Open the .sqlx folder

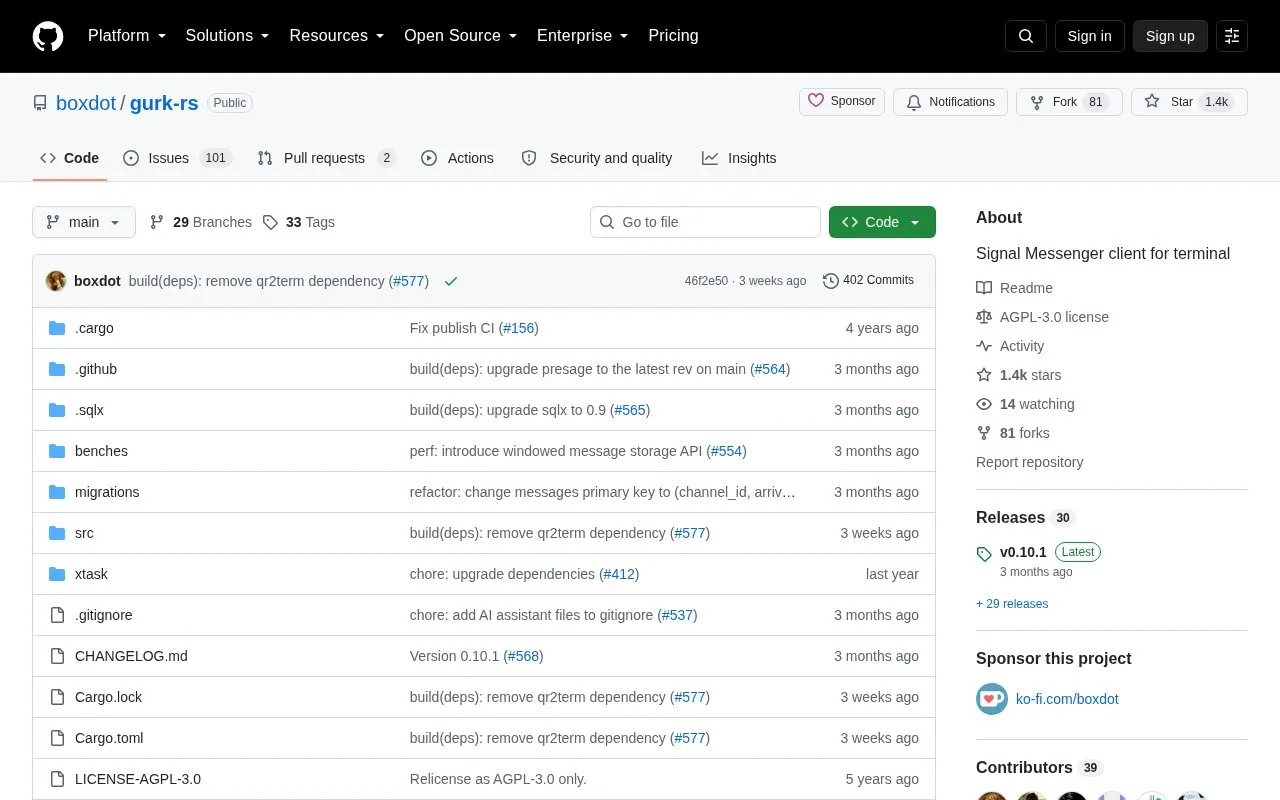pyautogui.click(x=89, y=410)
